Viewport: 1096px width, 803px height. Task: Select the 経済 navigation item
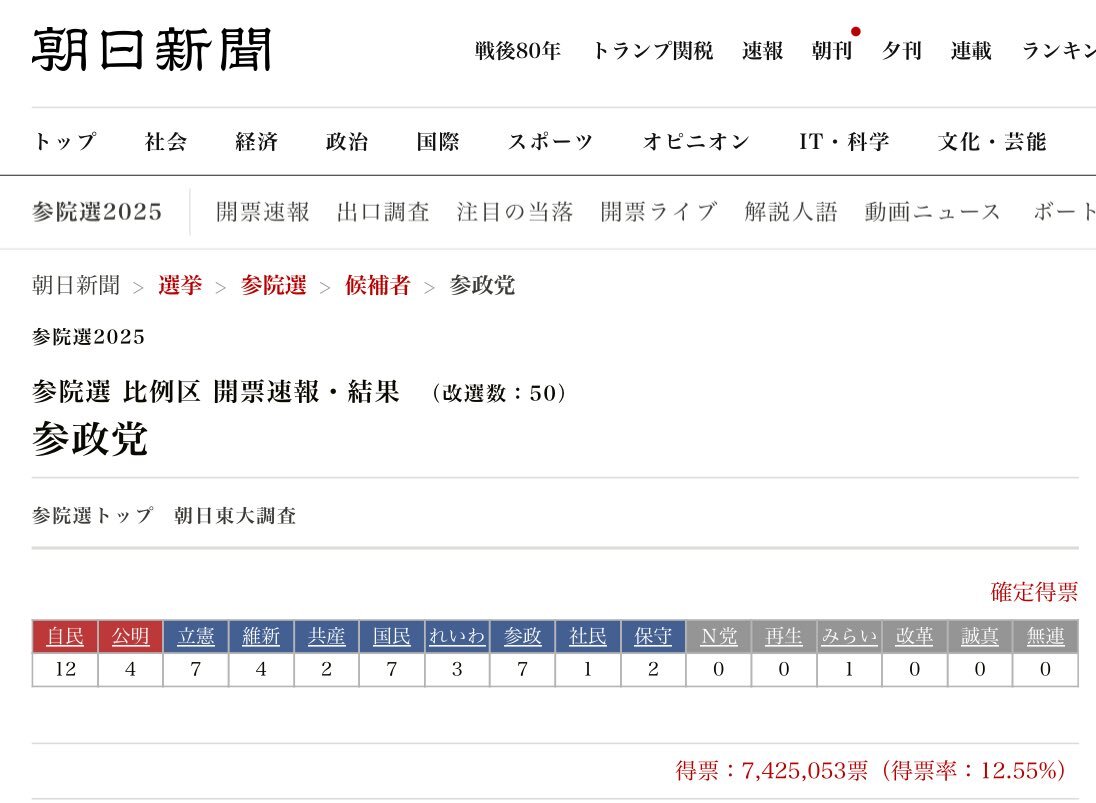tap(257, 141)
